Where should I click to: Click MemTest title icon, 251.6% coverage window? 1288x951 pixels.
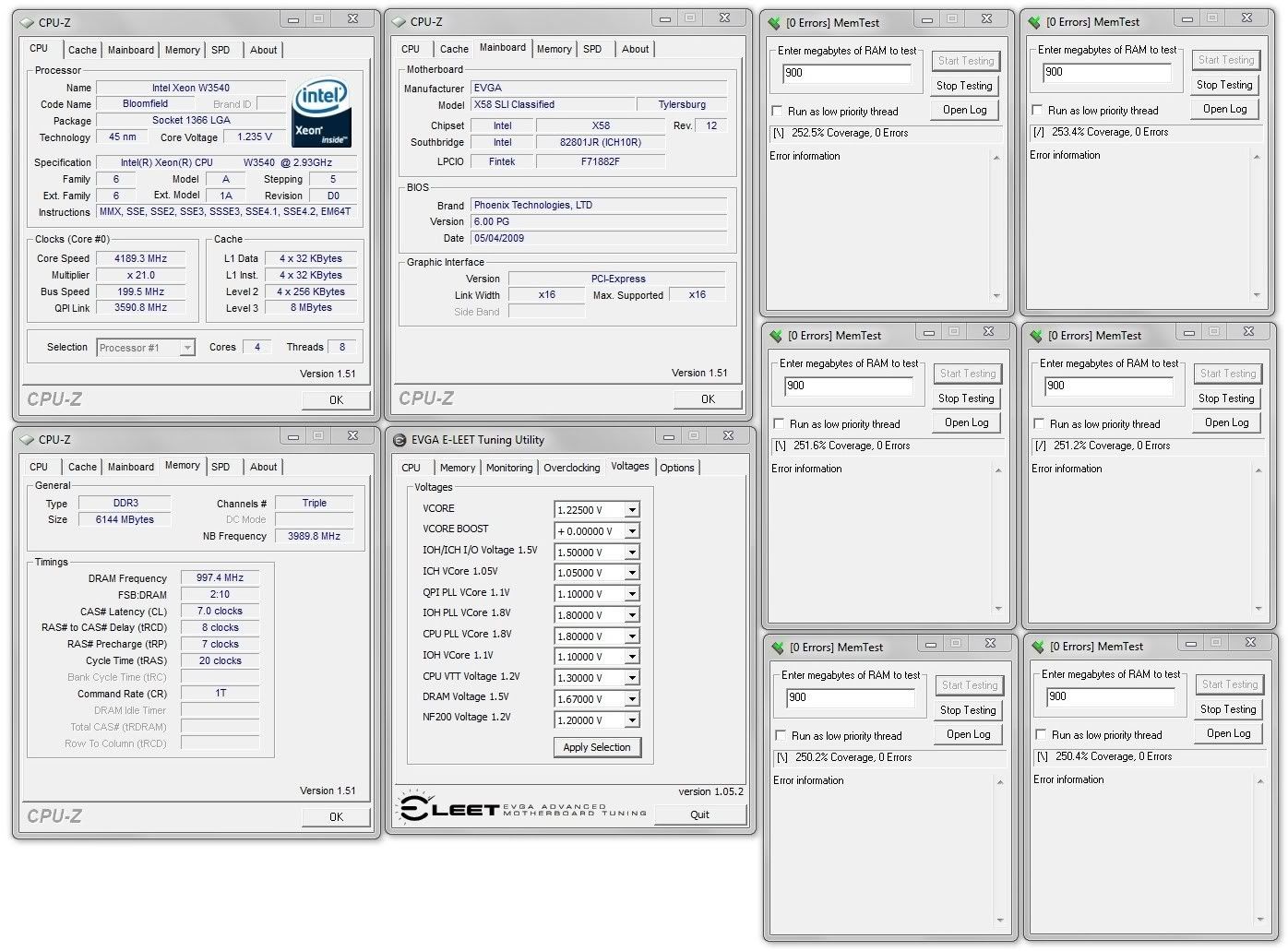(x=777, y=335)
